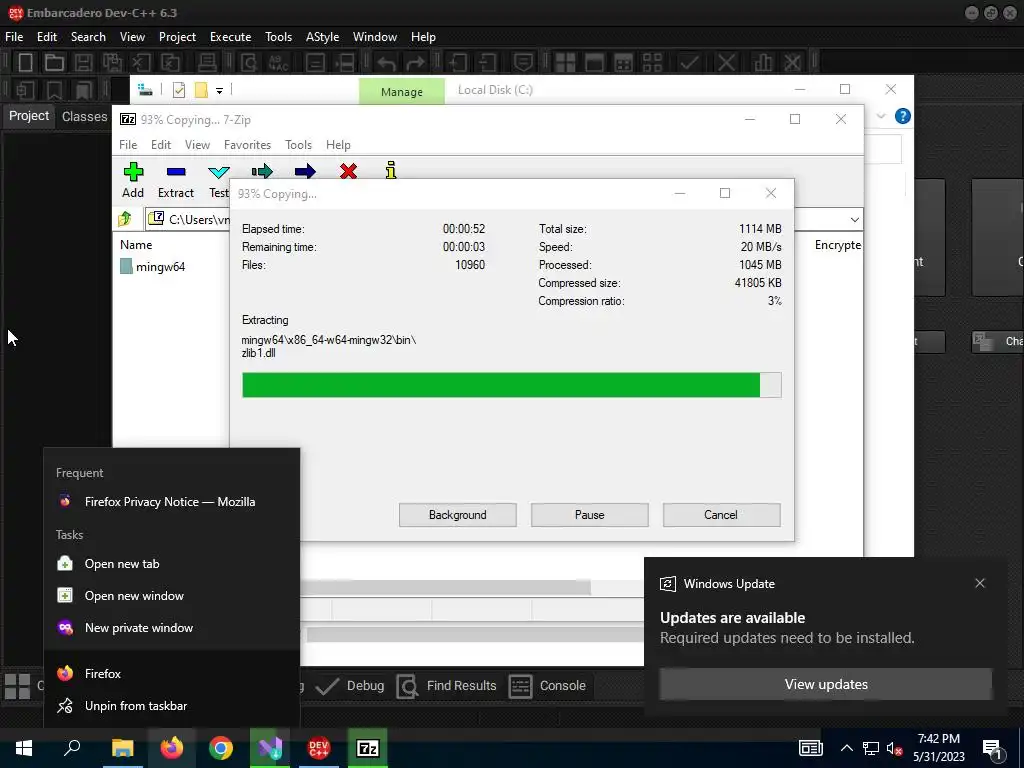Click the Find magnifier icon in Dev-C++ toolbar
Screen dimensions: 1024x768
(x=249, y=63)
